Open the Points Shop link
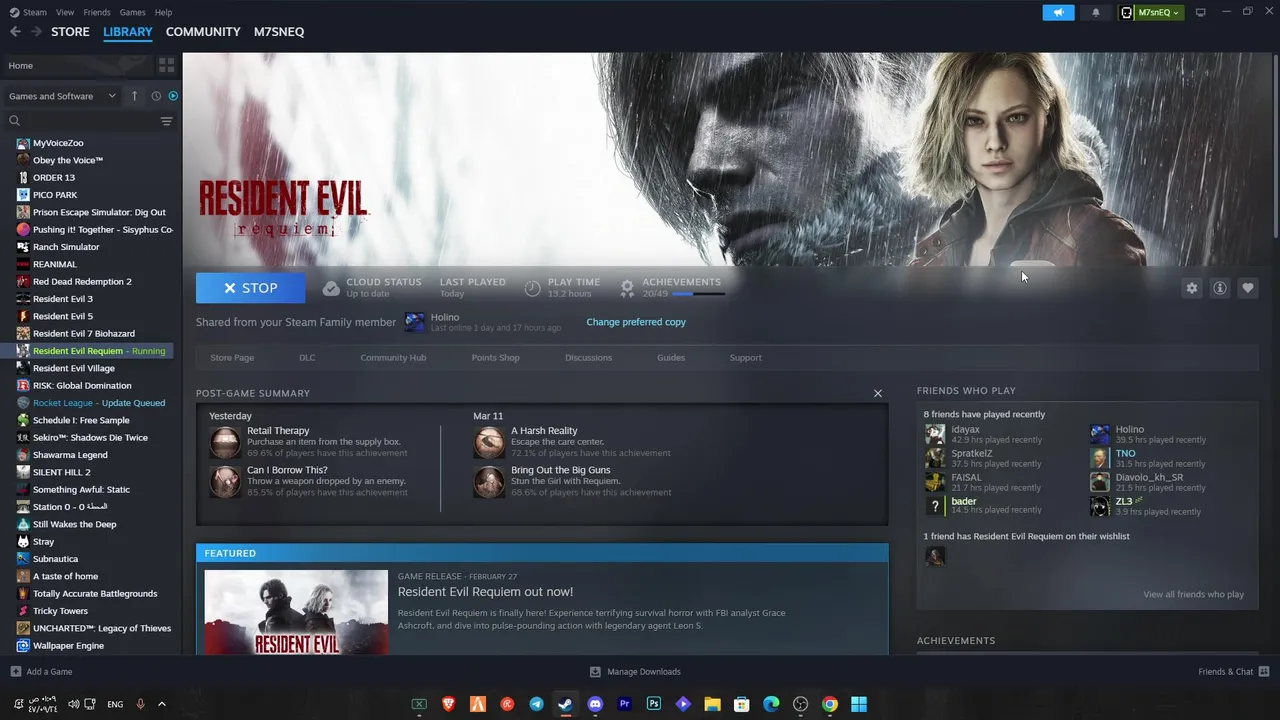This screenshot has height=720, width=1280. pos(495,358)
